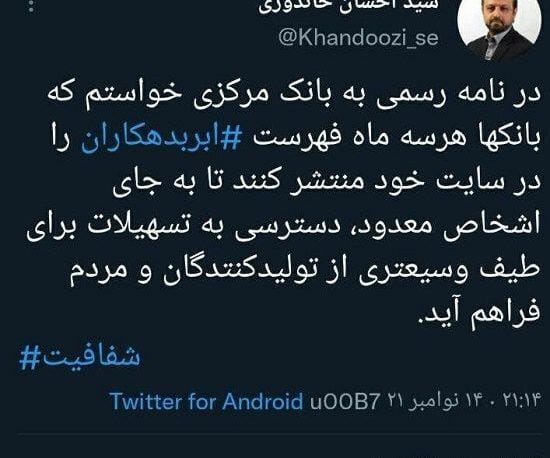Open the #شفافیت hashtag link
The width and height of the screenshot is (550, 458).
tap(80, 357)
